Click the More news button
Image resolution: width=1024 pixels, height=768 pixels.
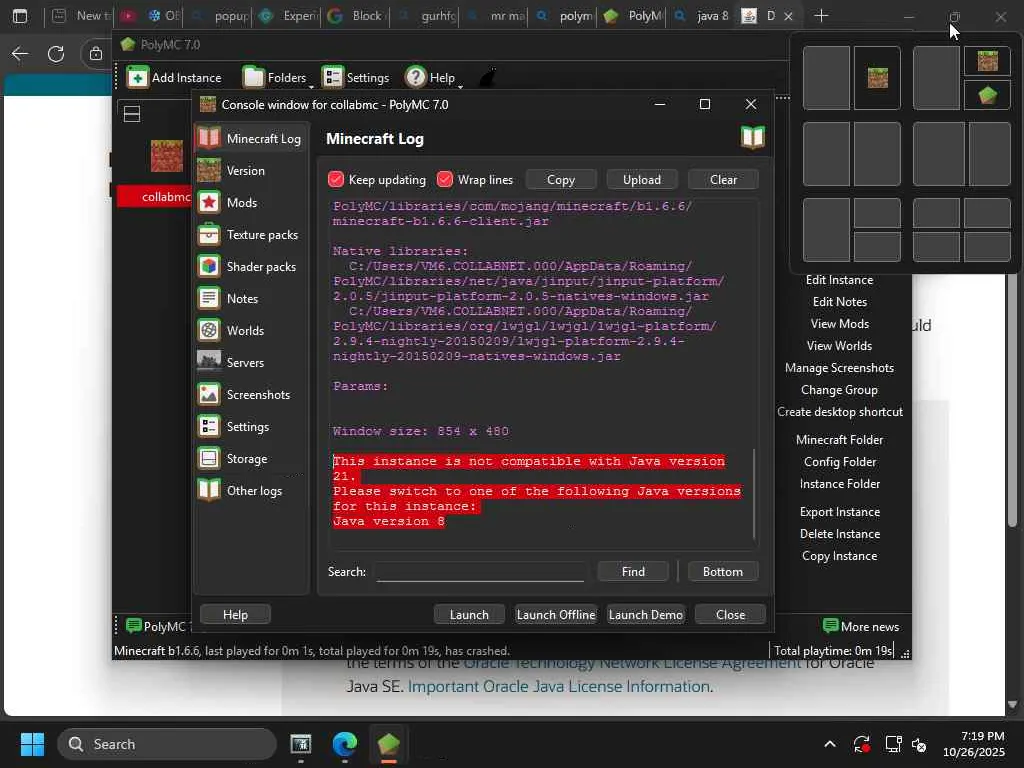click(861, 626)
